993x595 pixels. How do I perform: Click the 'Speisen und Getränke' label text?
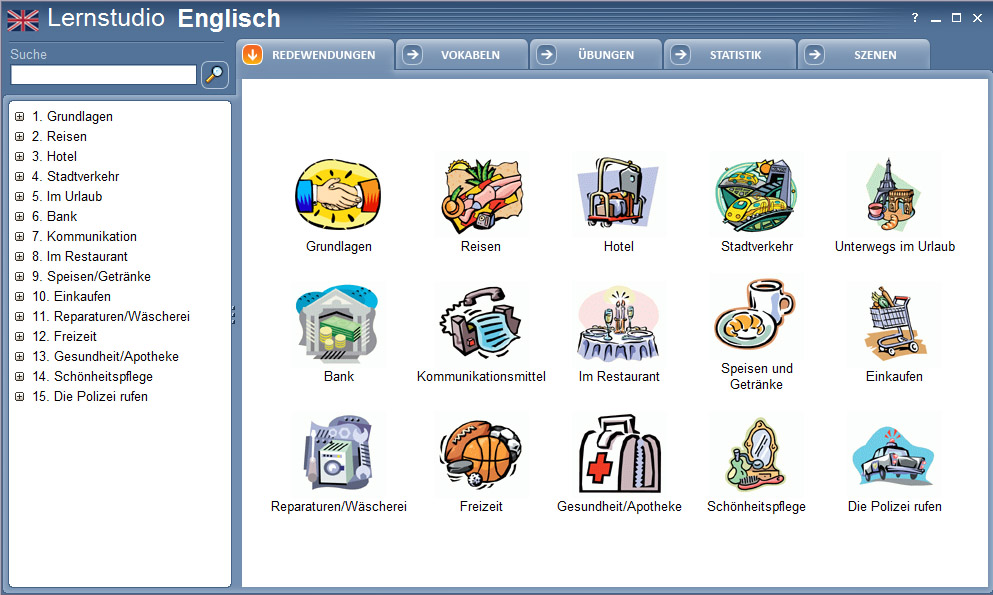coord(756,376)
